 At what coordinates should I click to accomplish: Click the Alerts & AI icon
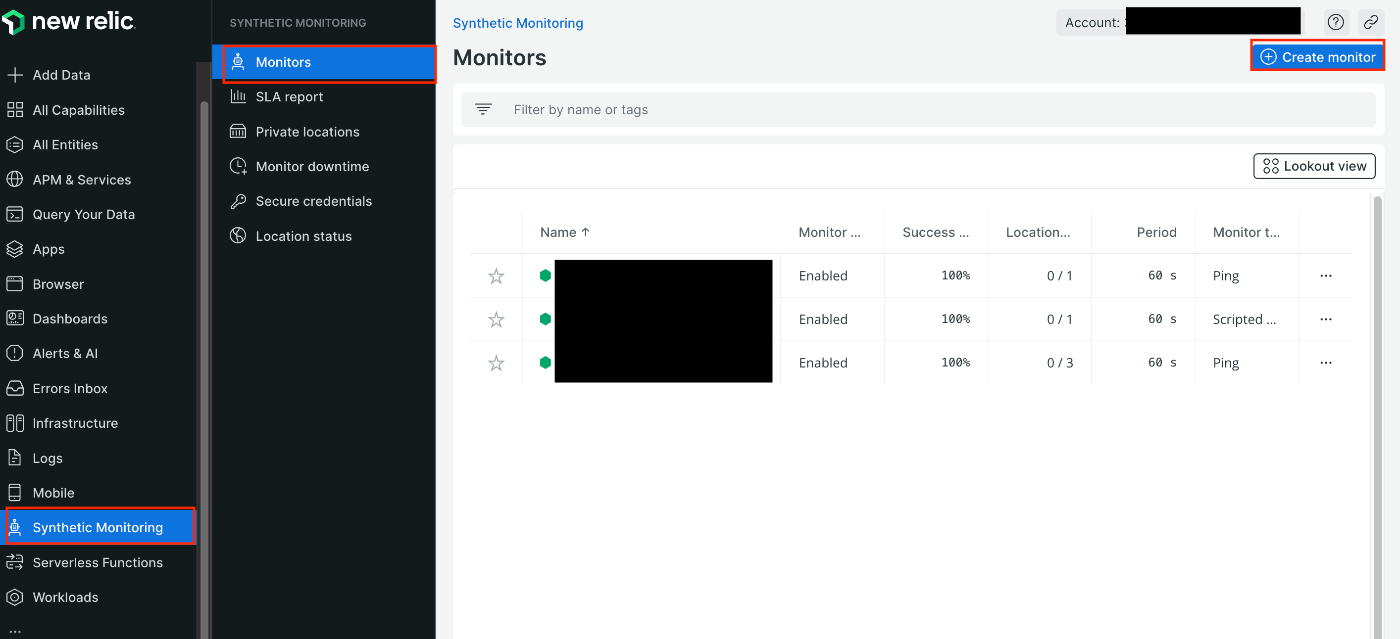(x=15, y=353)
